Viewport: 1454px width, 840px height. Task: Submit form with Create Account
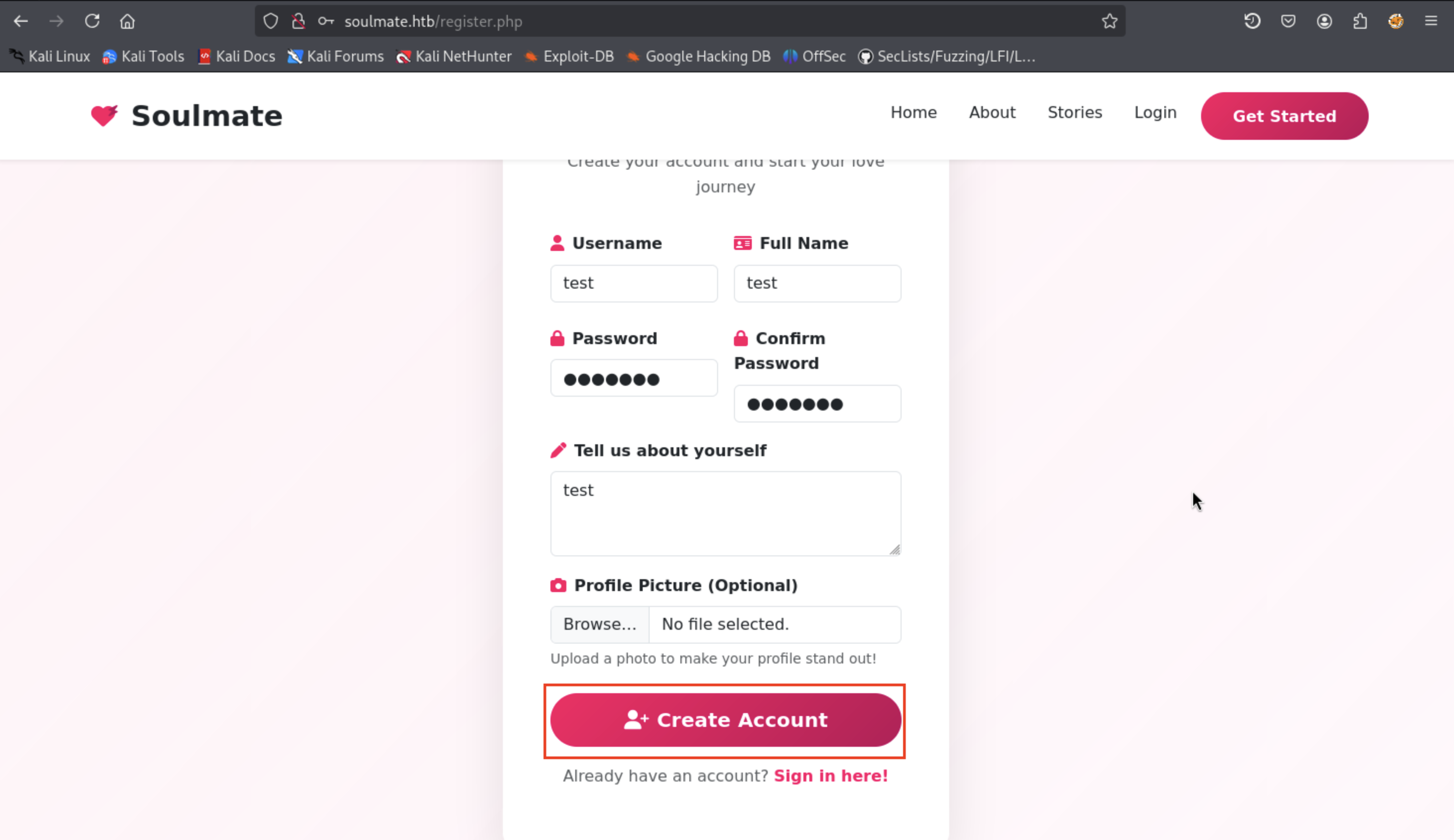tap(726, 720)
